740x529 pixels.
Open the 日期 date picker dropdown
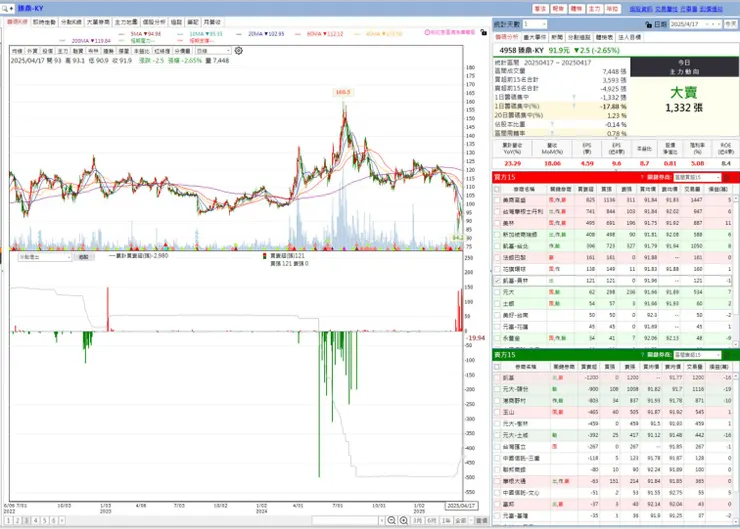706,24
